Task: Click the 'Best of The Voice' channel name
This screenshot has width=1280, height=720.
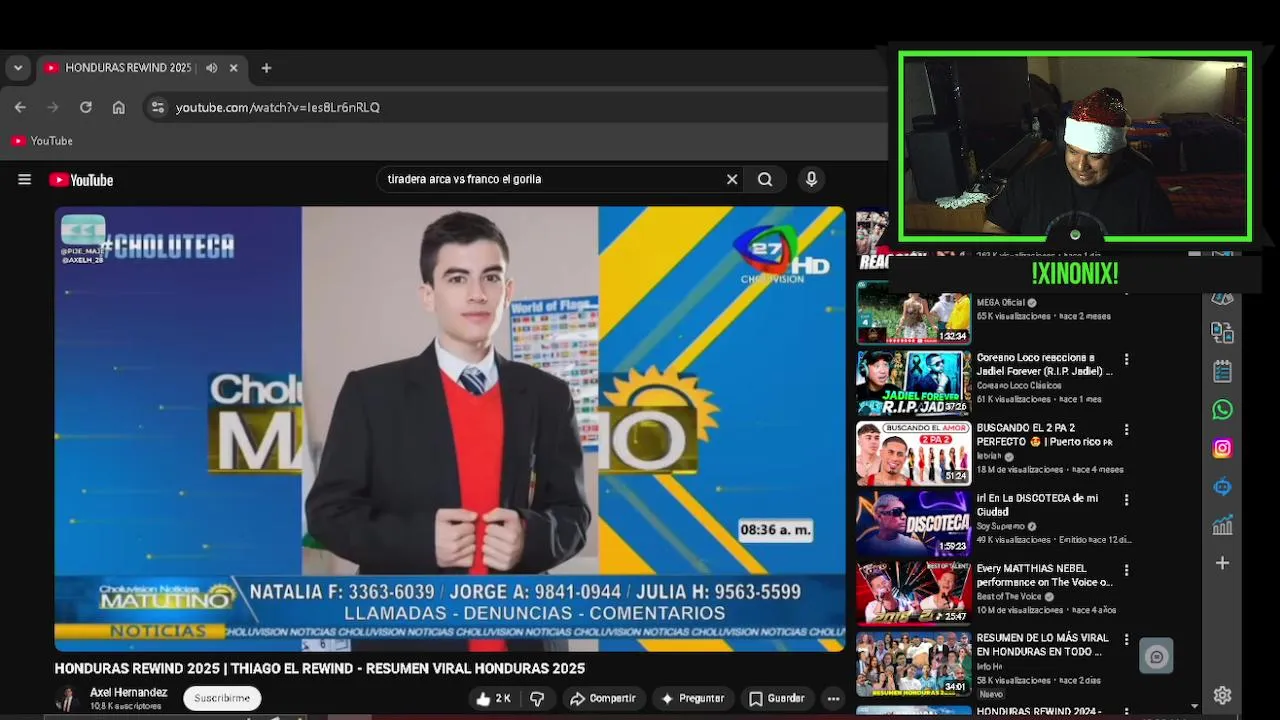Action: [x=1009, y=596]
